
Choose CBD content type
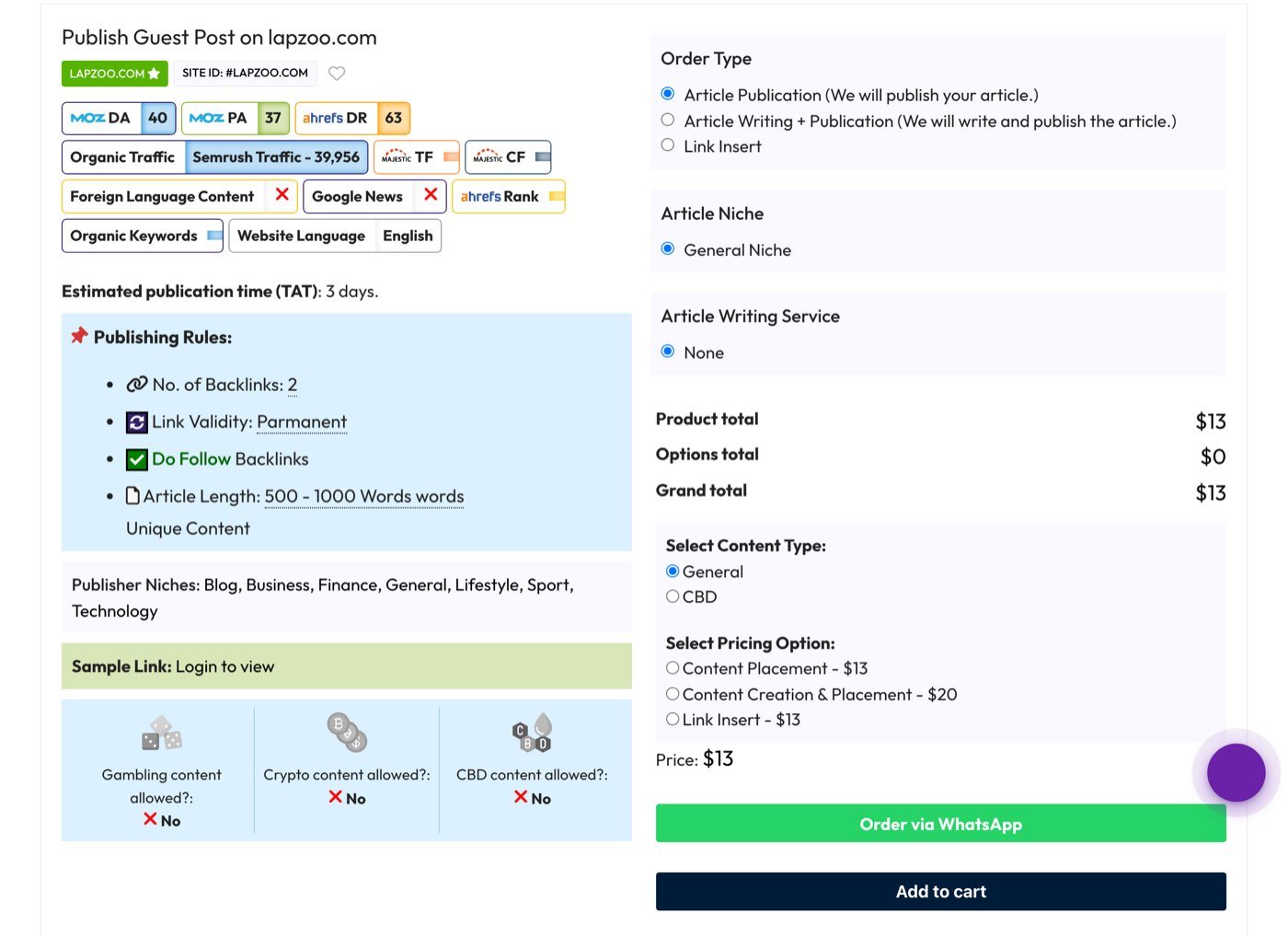click(x=673, y=596)
